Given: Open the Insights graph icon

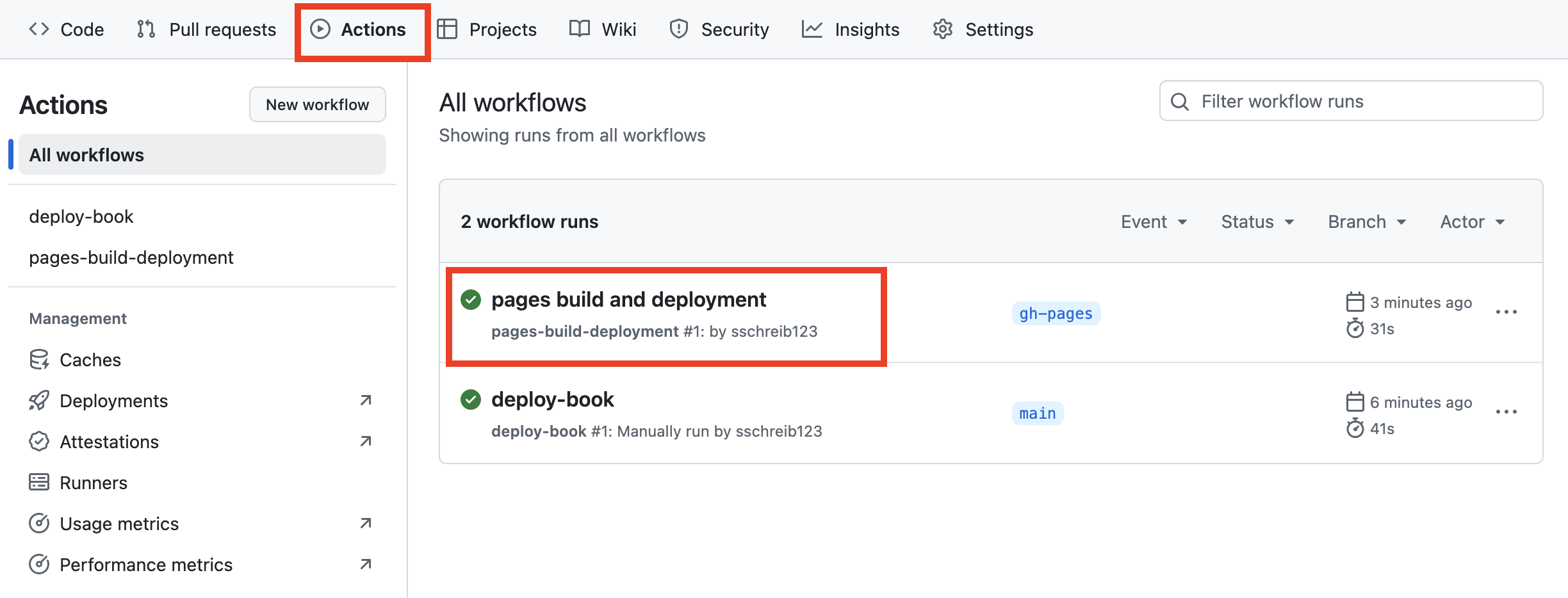Looking at the screenshot, I should coord(812,29).
